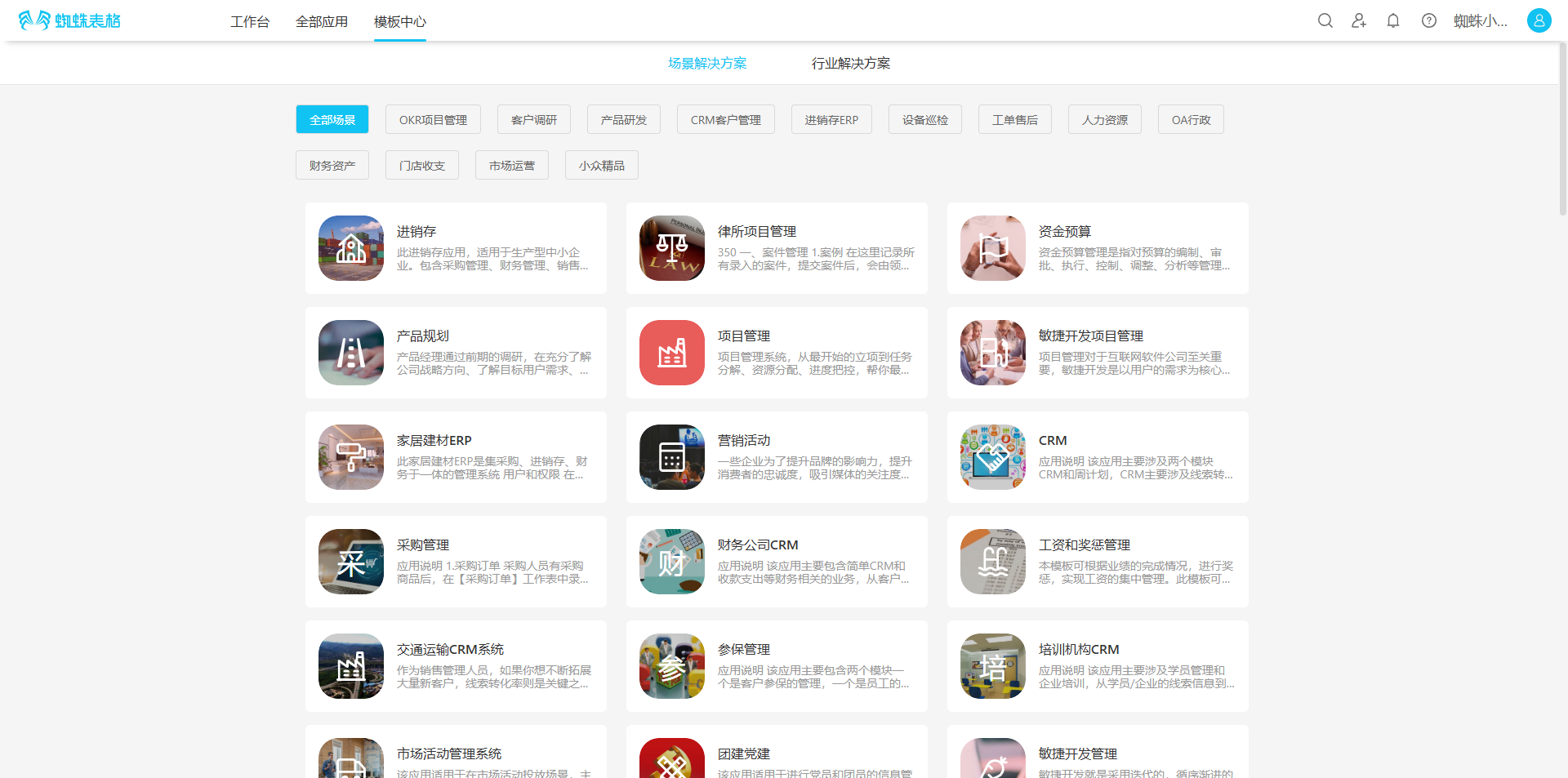1568x778 pixels.
Task: Click the 资金预算 title text
Action: tap(1065, 232)
